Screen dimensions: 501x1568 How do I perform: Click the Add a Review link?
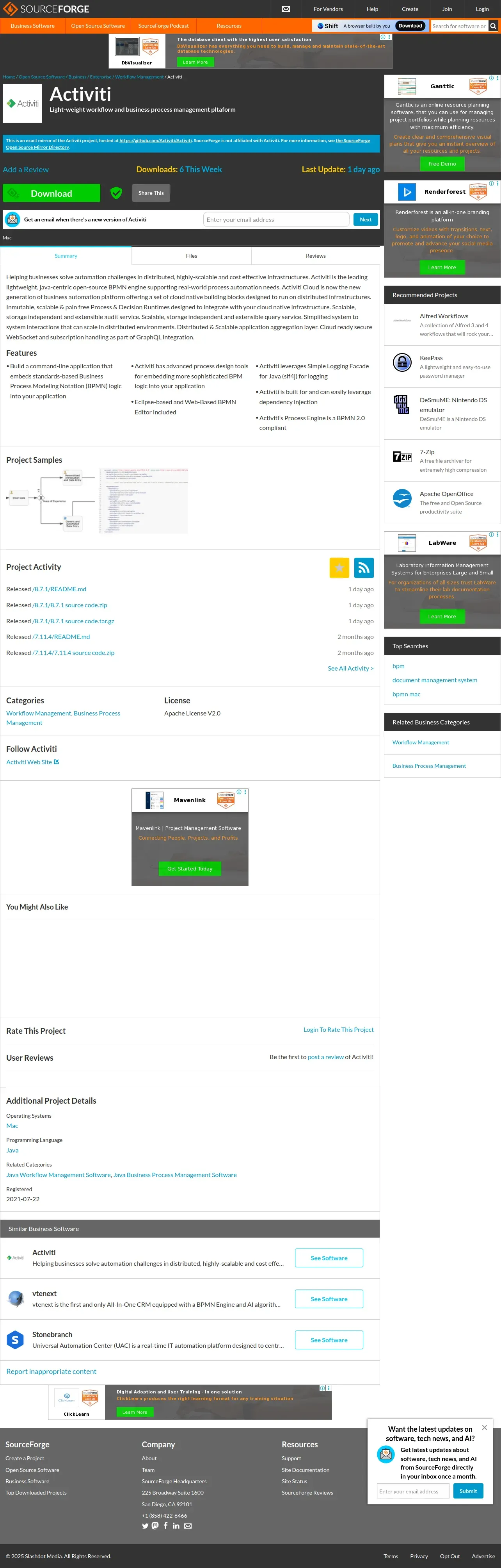point(25,169)
